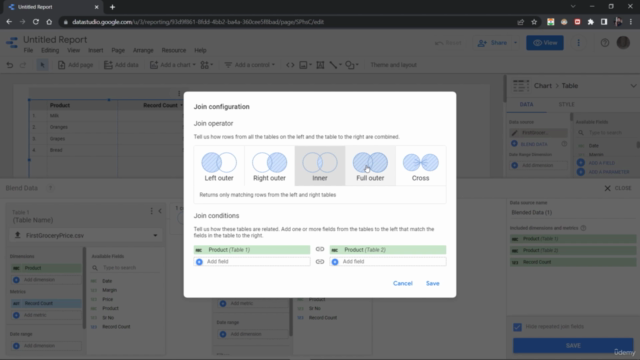Image resolution: width=640 pixels, height=360 pixels.
Task: Click Add data in toolbar
Action: tap(121, 65)
